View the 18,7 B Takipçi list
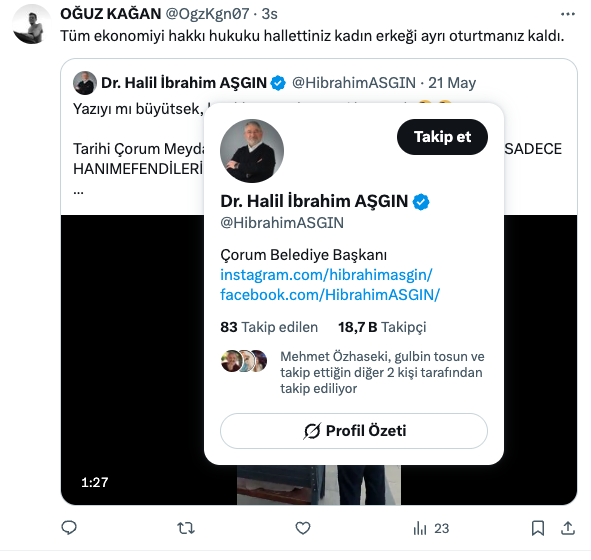Screen dimensions: 591x560 pyautogui.click(x=382, y=327)
